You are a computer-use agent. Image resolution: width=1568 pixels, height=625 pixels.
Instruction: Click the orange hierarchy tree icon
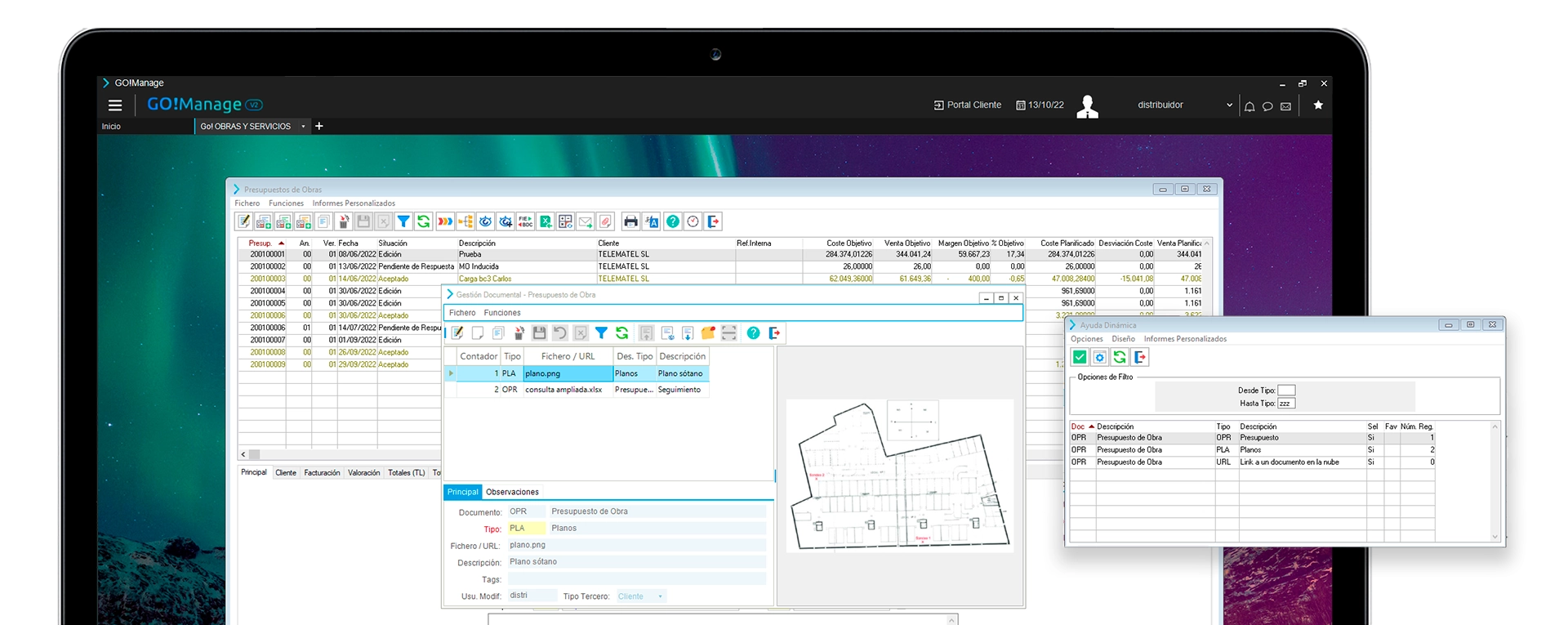pos(465,221)
